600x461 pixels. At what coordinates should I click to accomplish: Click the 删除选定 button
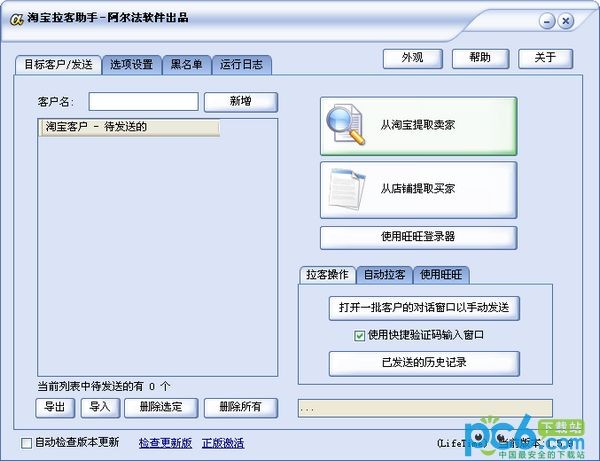tap(161, 407)
